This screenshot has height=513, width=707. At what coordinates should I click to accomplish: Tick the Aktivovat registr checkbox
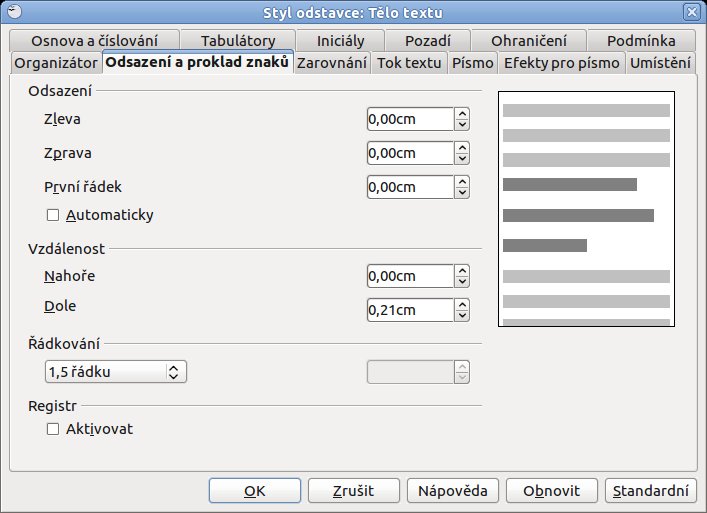tap(53, 429)
